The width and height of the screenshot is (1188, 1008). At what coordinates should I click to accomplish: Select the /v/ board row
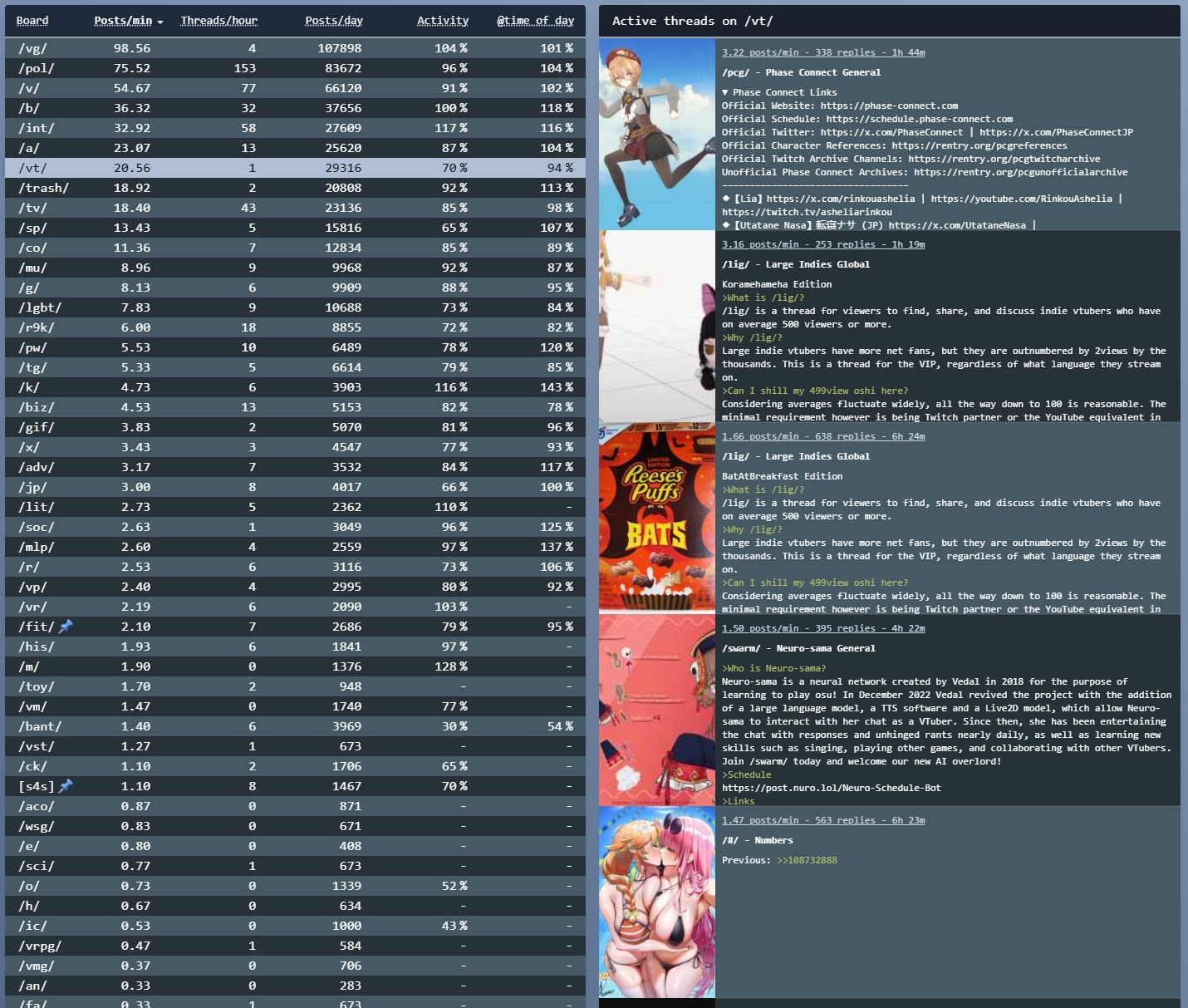pyautogui.click(x=295, y=88)
